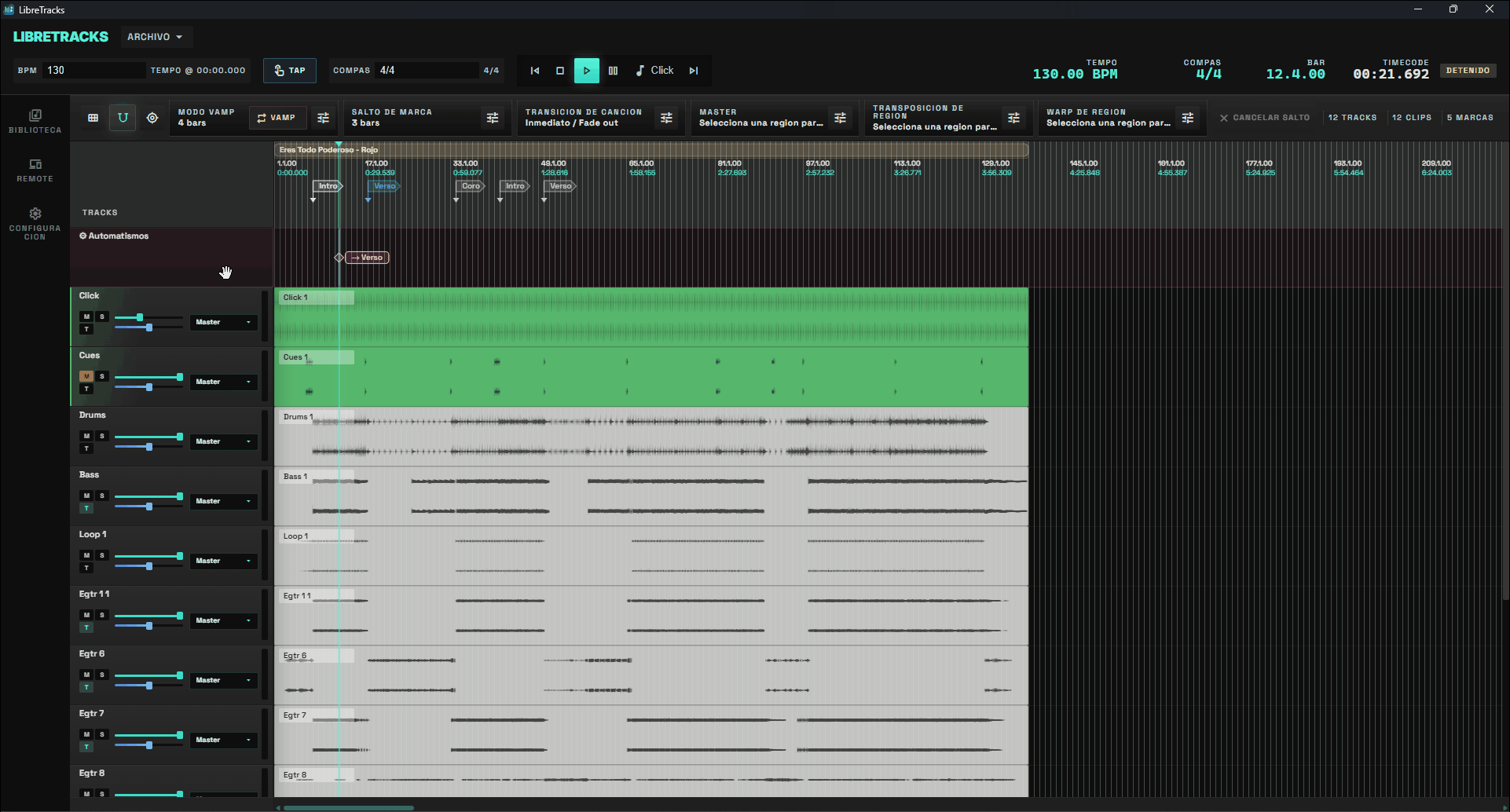Select the song region Eres Todo Poderoso

(651, 149)
